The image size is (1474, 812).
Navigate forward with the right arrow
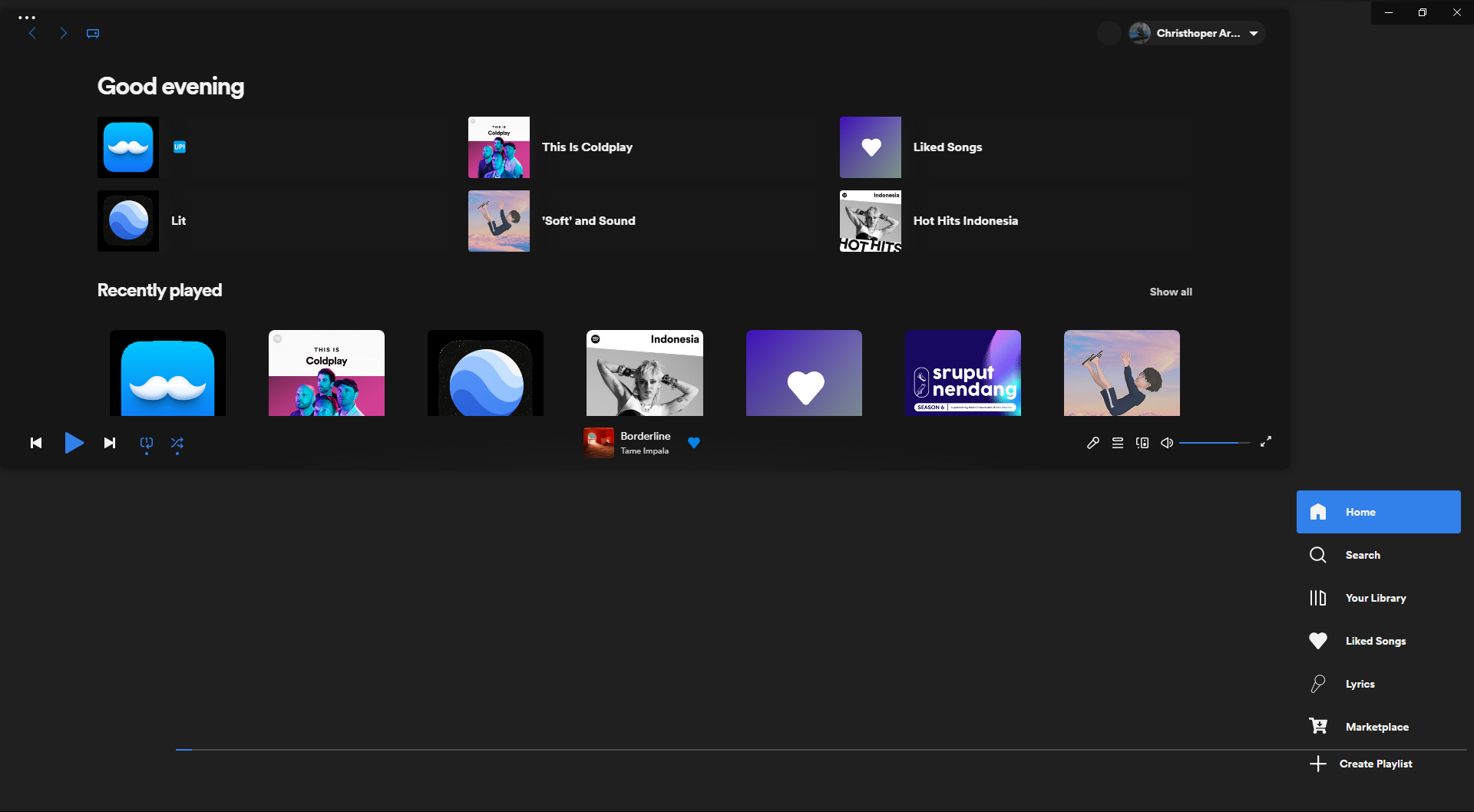click(x=64, y=33)
